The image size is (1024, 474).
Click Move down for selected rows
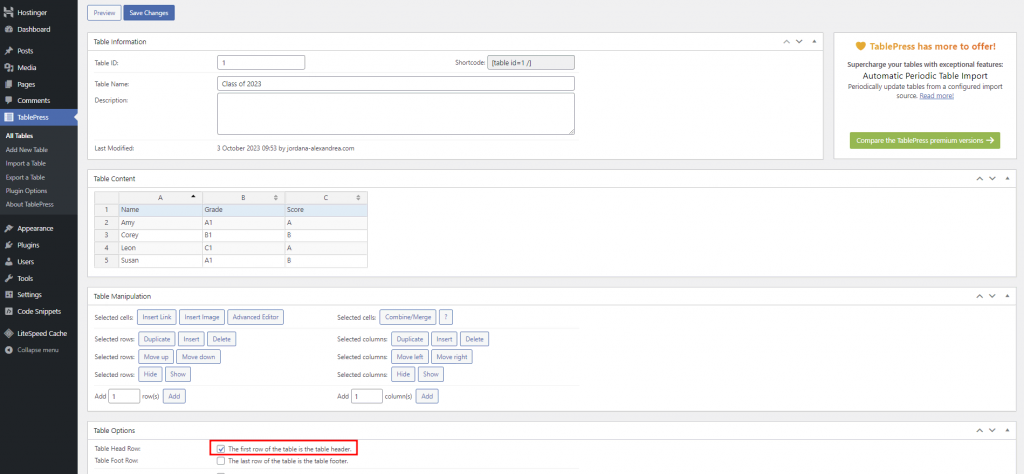199,357
